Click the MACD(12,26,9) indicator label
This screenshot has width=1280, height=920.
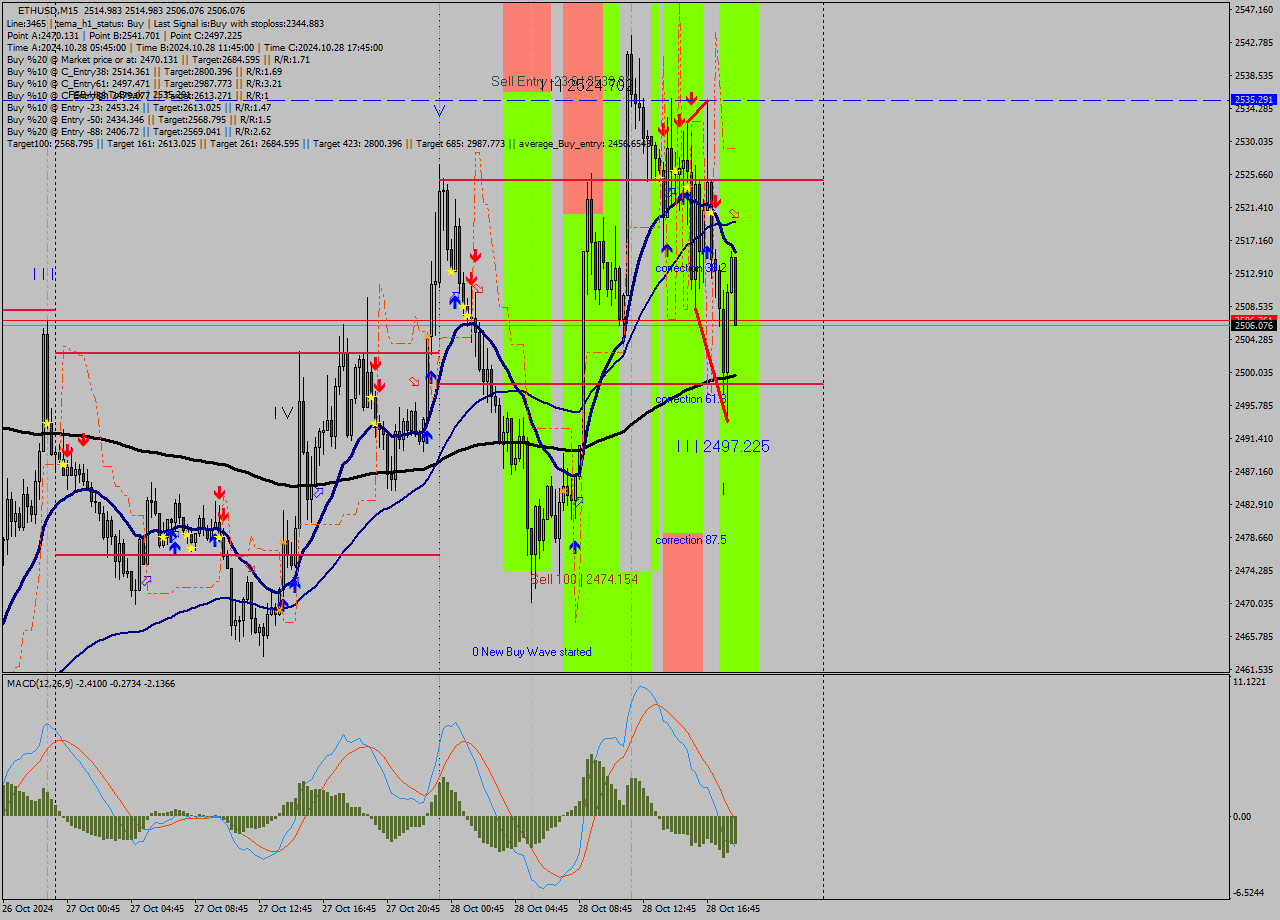[91, 683]
